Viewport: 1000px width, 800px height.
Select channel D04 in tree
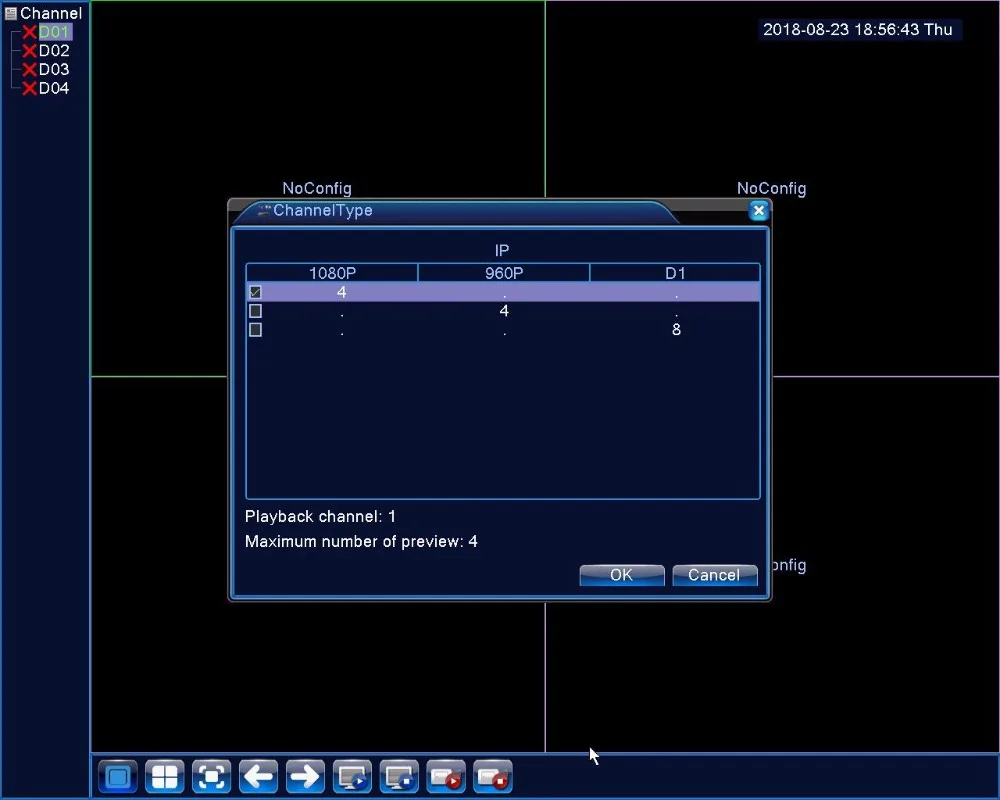pyautogui.click(x=54, y=88)
